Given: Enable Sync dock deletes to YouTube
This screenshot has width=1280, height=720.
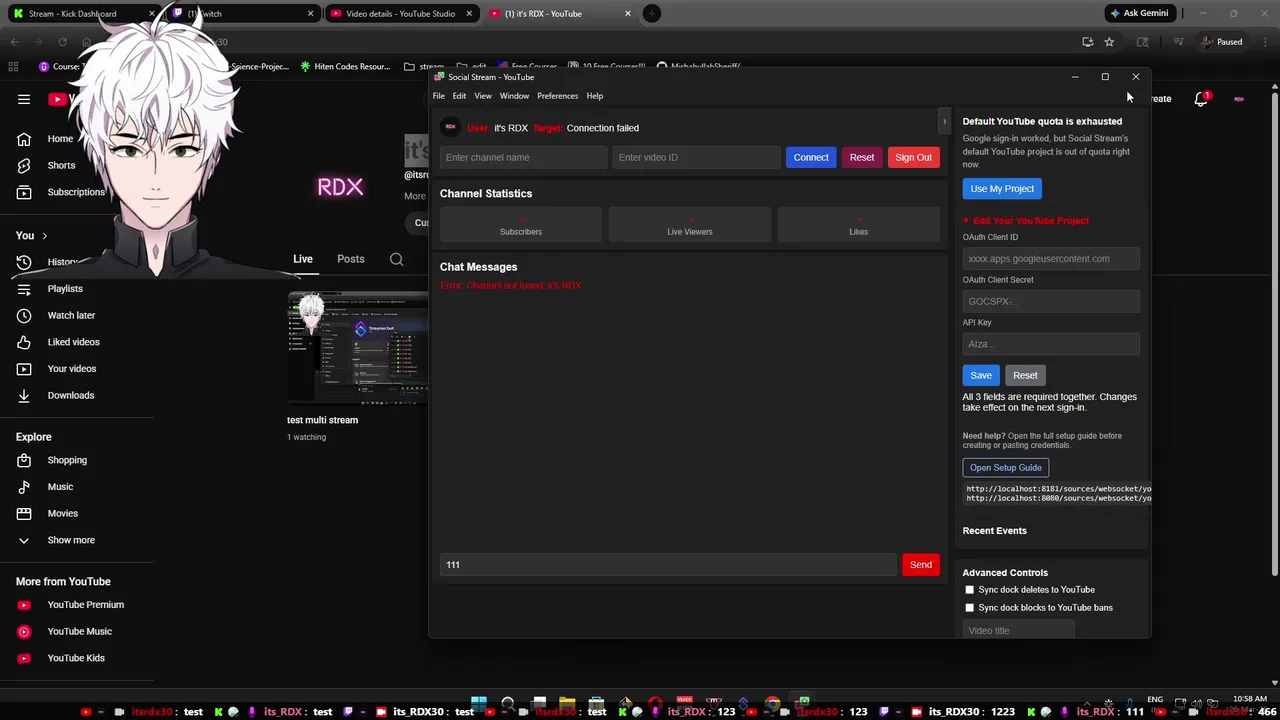Looking at the screenshot, I should [969, 590].
